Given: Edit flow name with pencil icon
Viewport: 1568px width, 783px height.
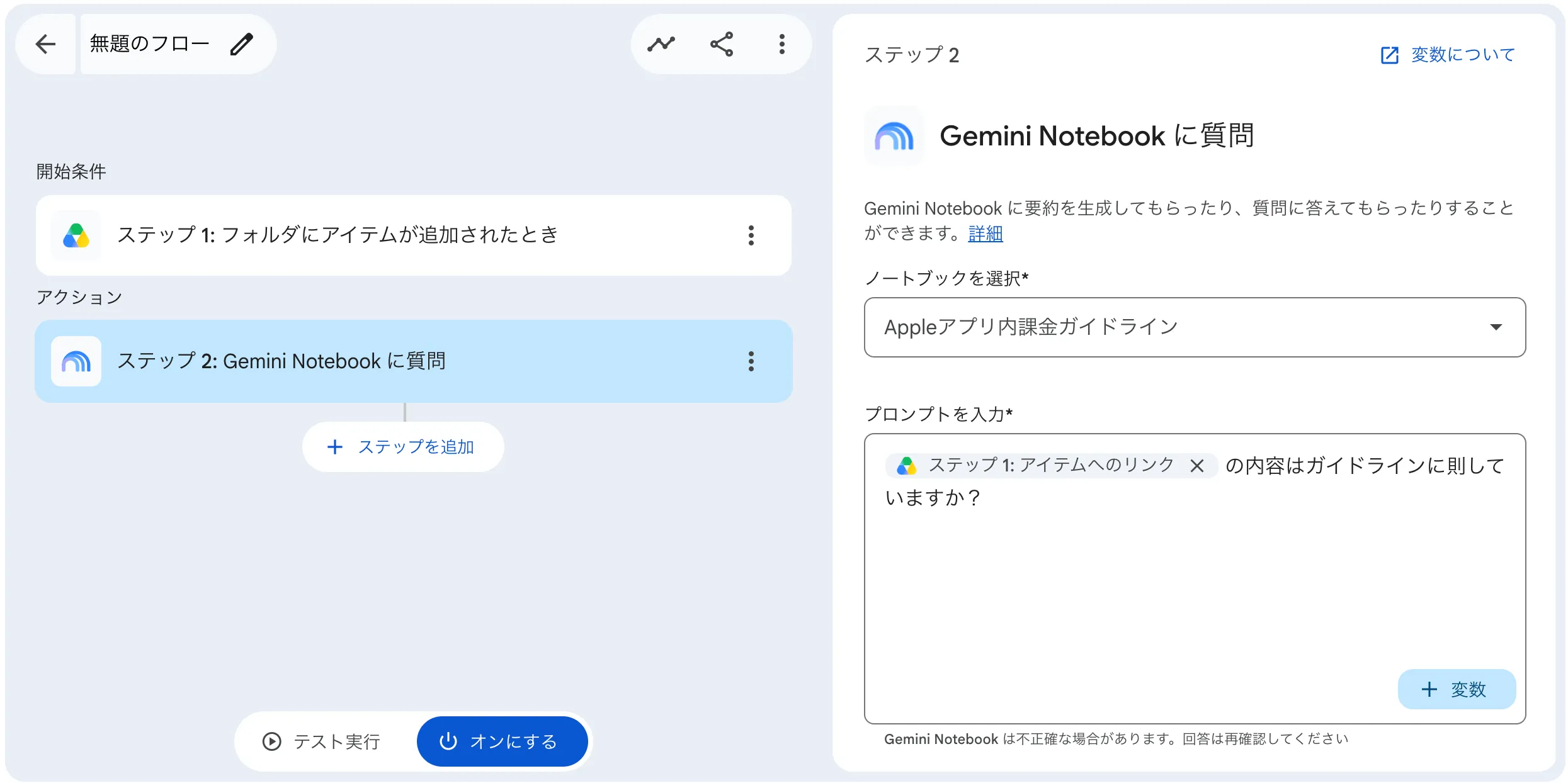Looking at the screenshot, I should pos(242,44).
